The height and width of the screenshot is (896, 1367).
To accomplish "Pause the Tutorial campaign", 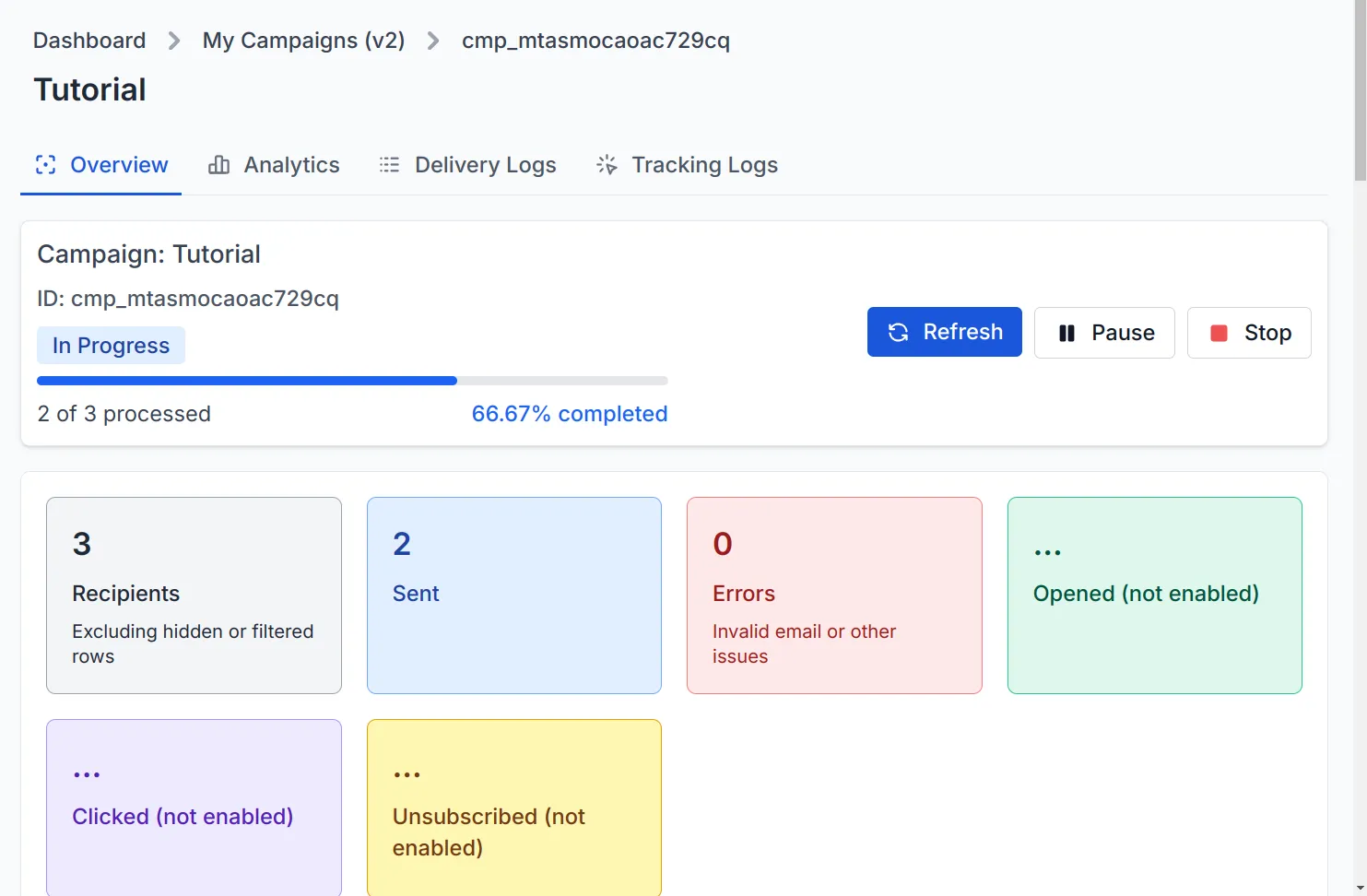I will (1104, 333).
